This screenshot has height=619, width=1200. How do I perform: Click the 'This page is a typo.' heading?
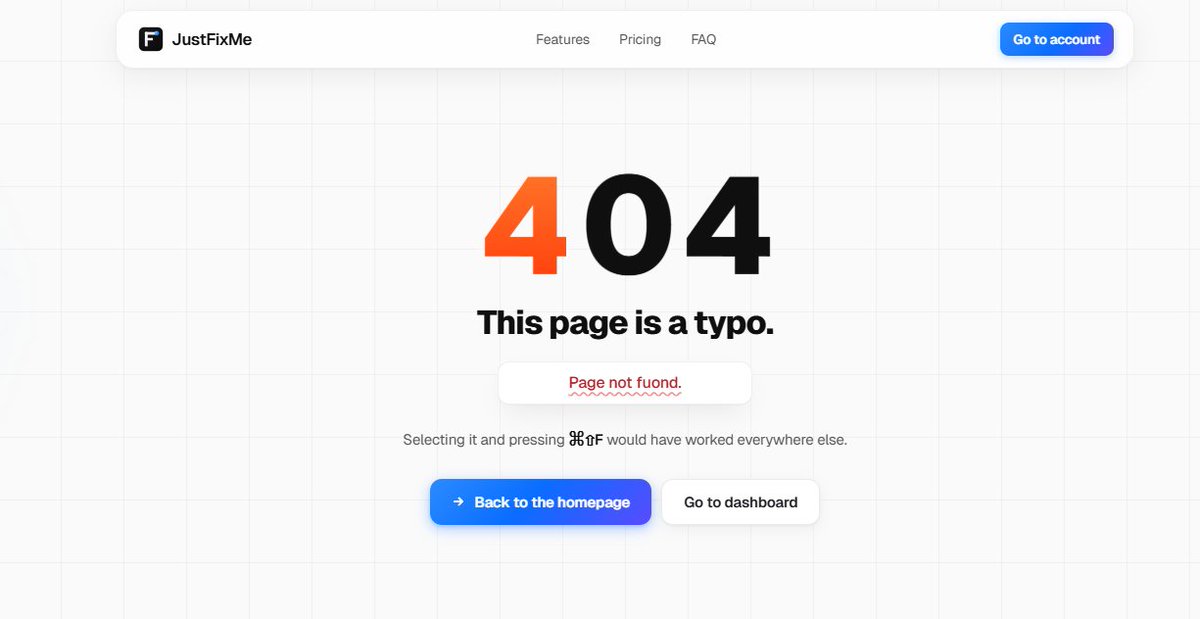[625, 323]
